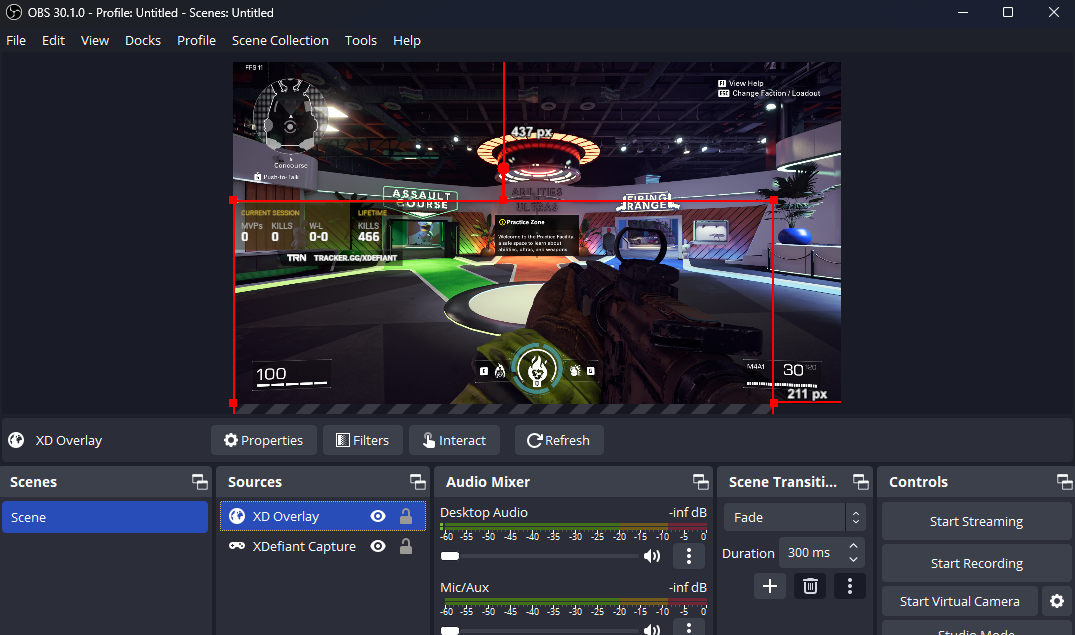Image resolution: width=1075 pixels, height=635 pixels.
Task: Click Start Recording
Action: coord(976,563)
